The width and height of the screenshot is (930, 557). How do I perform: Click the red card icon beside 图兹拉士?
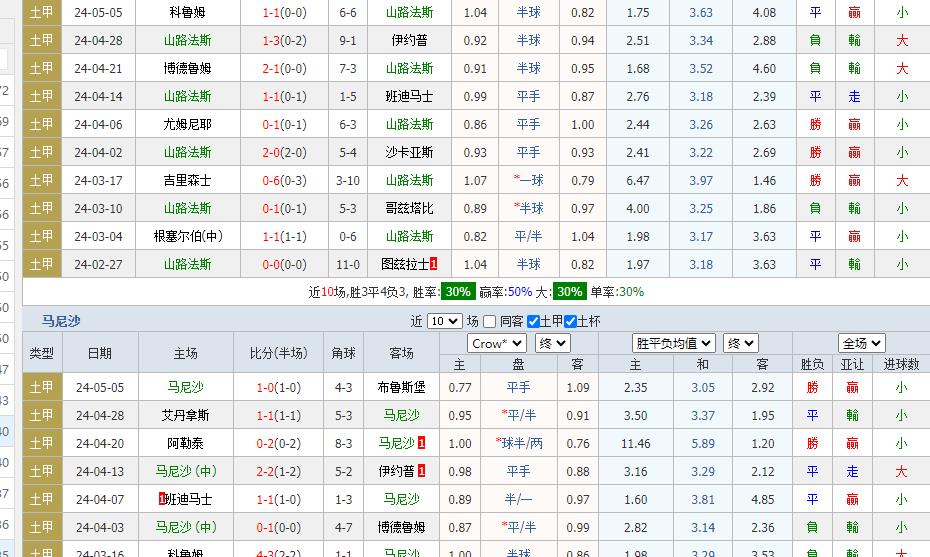point(434,264)
